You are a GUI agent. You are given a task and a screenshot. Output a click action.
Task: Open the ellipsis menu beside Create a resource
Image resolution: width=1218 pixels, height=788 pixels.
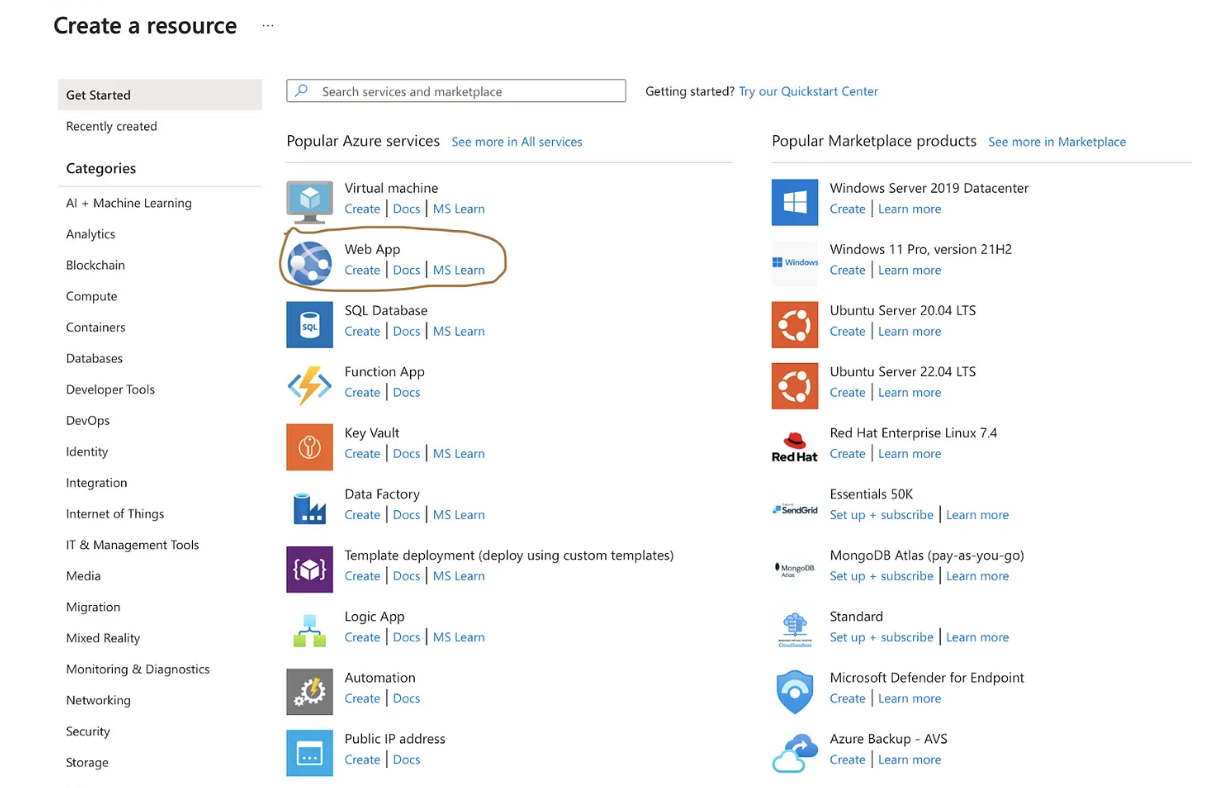coord(268,26)
